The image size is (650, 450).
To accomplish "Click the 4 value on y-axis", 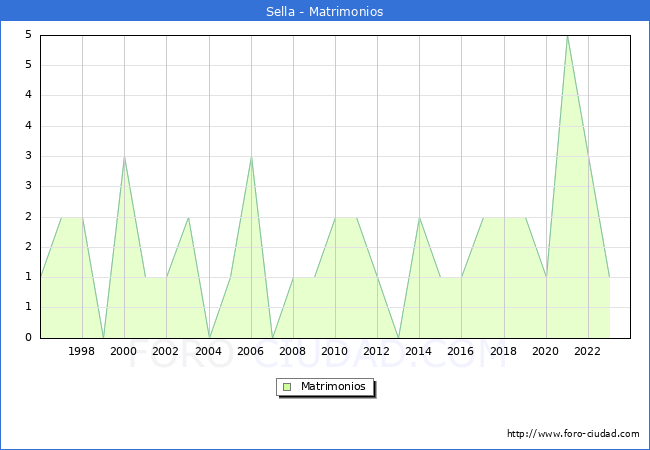I will 28,96.
